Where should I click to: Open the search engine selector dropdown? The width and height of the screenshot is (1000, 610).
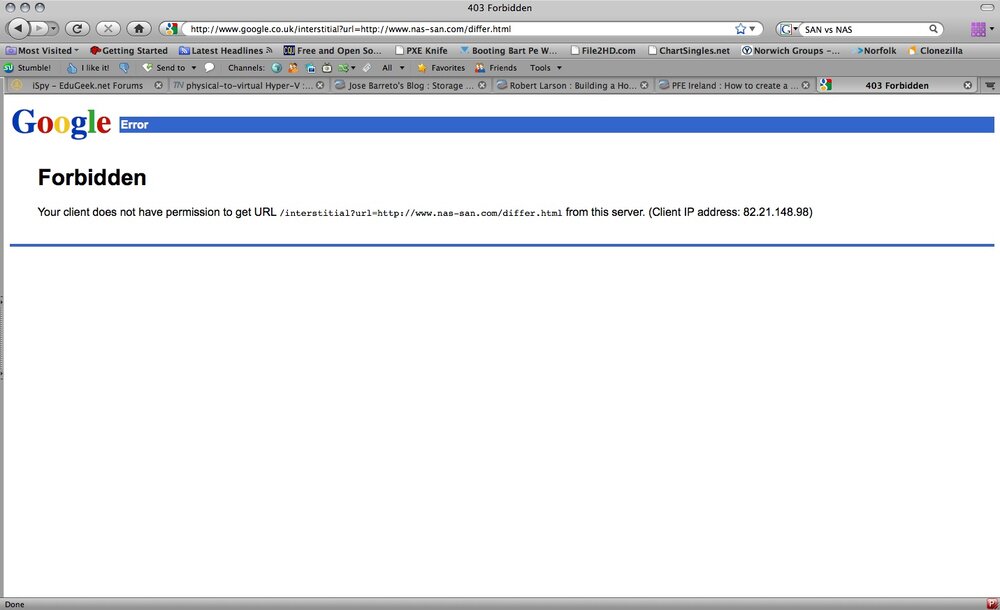[789, 29]
